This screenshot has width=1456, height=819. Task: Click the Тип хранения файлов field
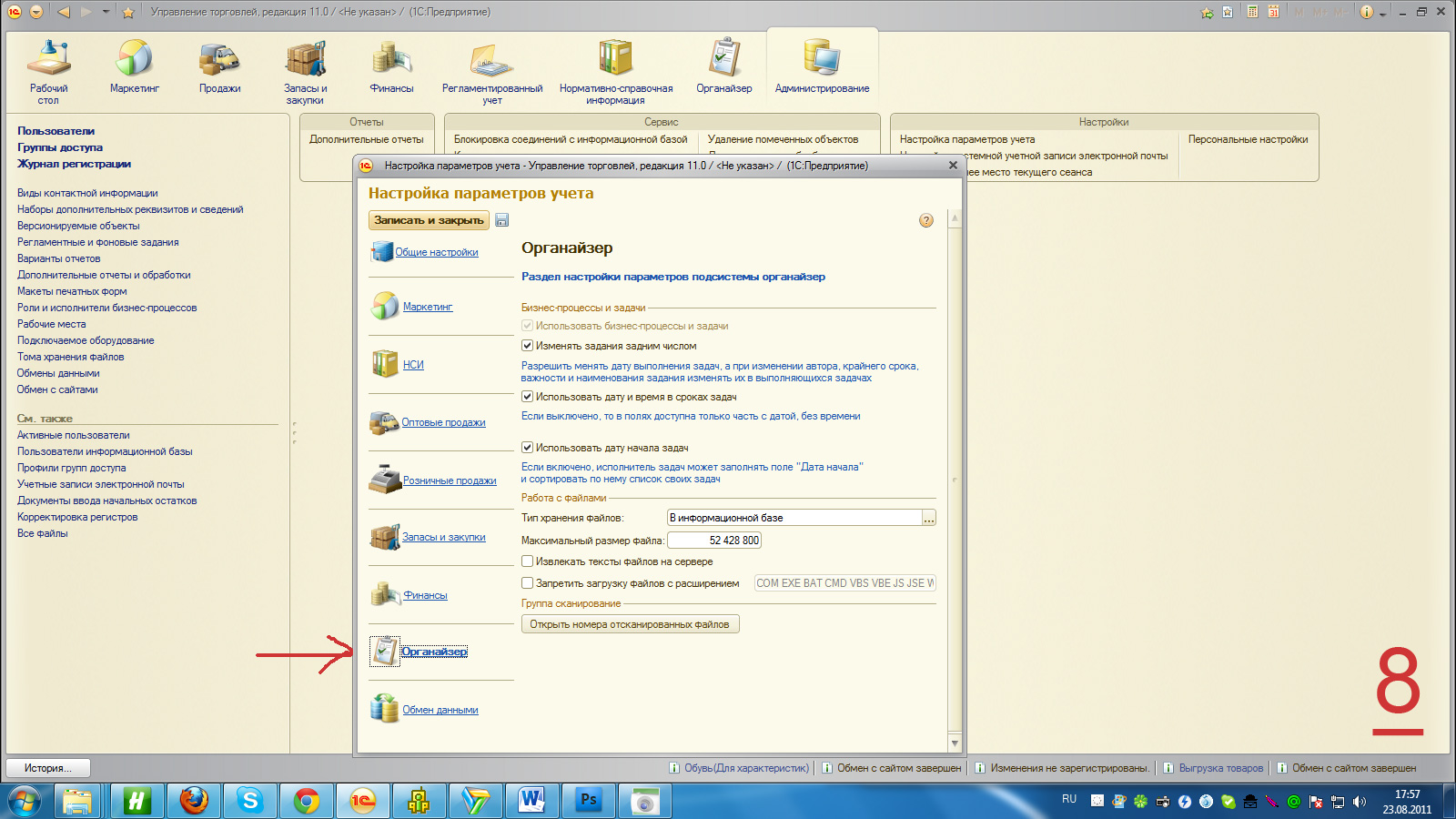tap(795, 518)
